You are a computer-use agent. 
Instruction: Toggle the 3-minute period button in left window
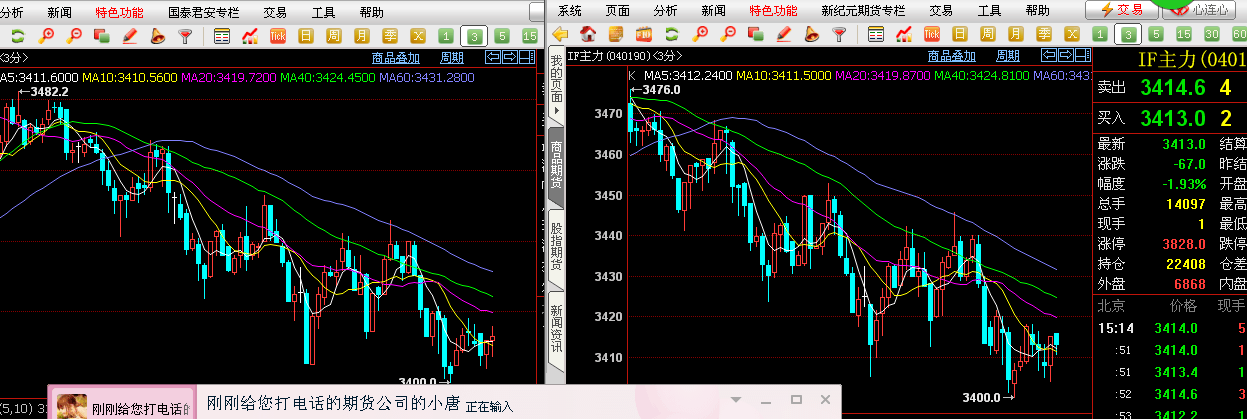(x=474, y=35)
